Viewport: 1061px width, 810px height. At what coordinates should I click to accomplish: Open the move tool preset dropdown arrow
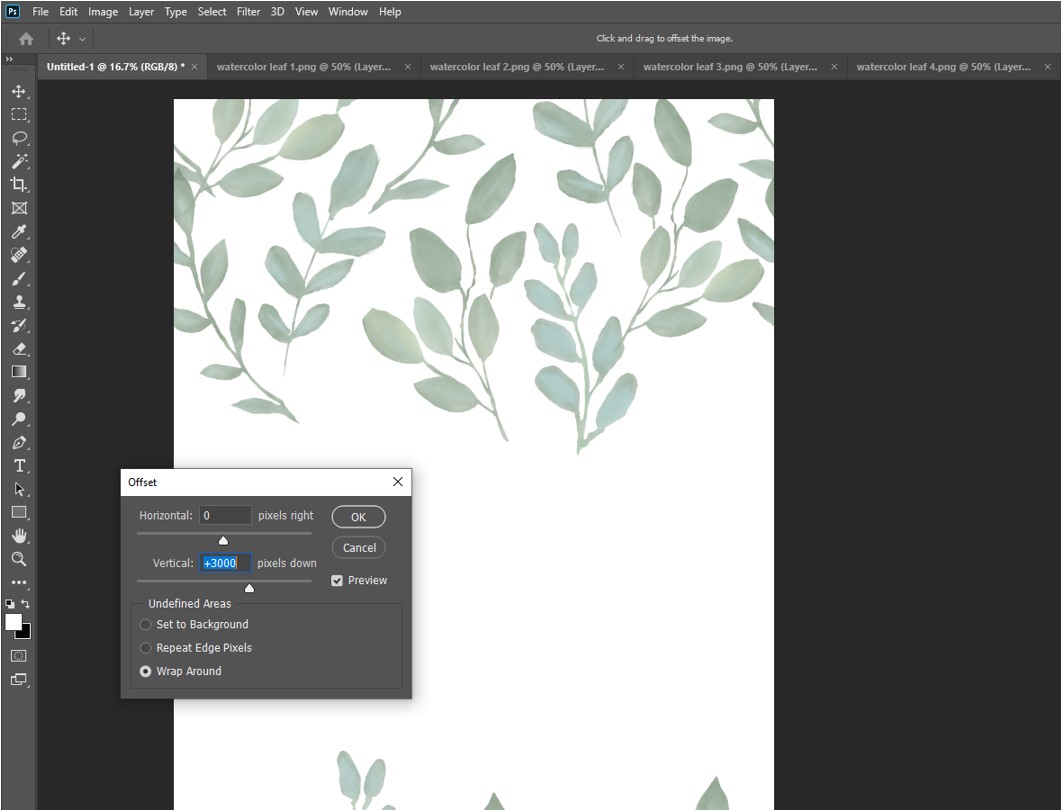pos(82,39)
